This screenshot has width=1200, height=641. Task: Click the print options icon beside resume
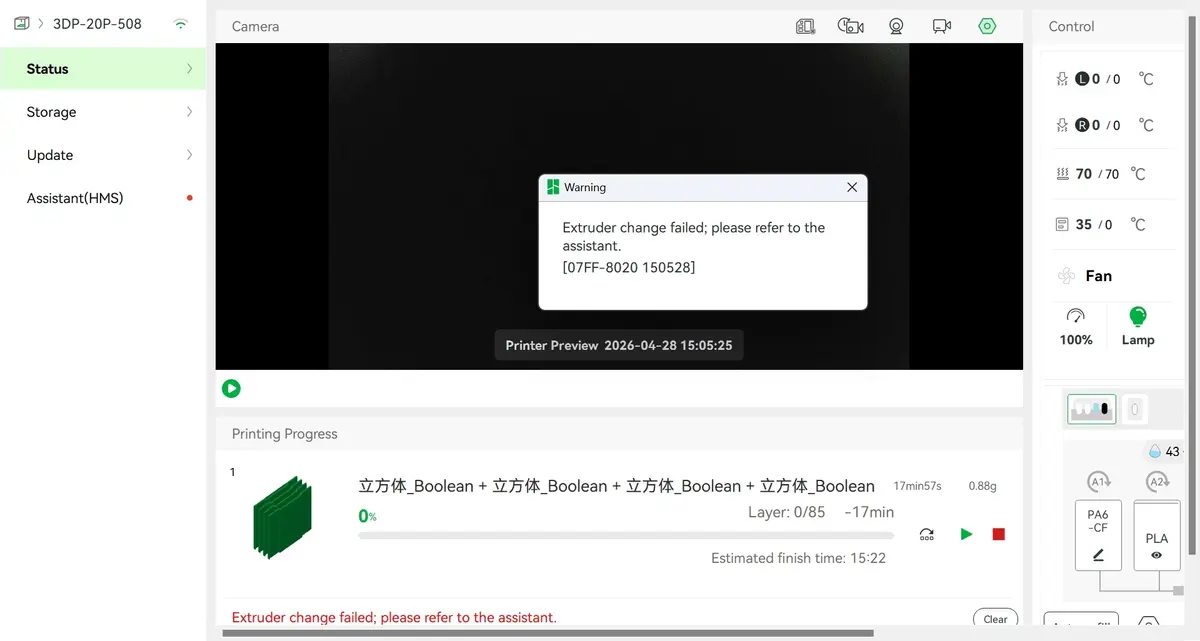927,534
